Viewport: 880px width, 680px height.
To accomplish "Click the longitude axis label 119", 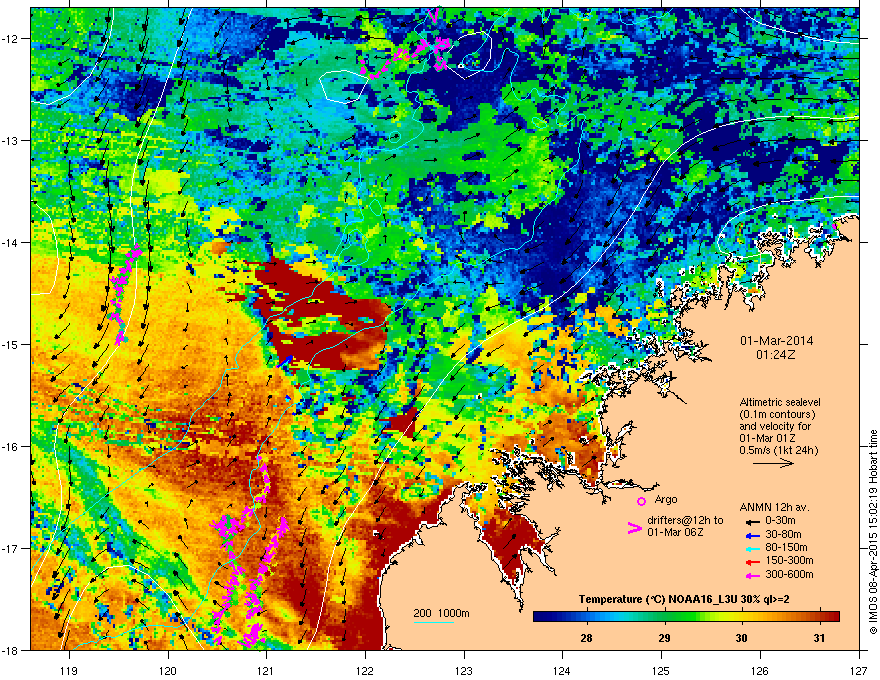I will click(x=69, y=670).
